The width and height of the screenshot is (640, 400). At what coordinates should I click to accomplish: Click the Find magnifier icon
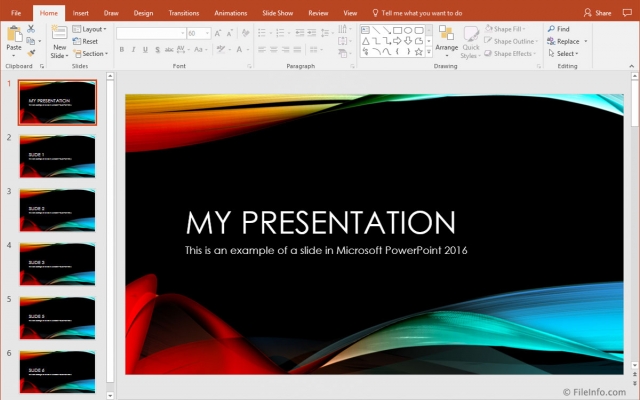point(551,29)
